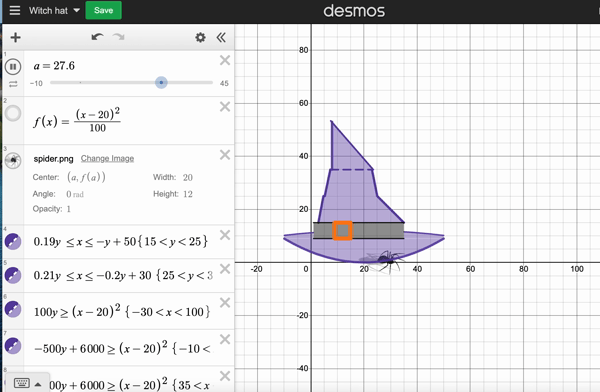Edit the image Width value 20
The height and width of the screenshot is (392, 600).
tap(188, 177)
